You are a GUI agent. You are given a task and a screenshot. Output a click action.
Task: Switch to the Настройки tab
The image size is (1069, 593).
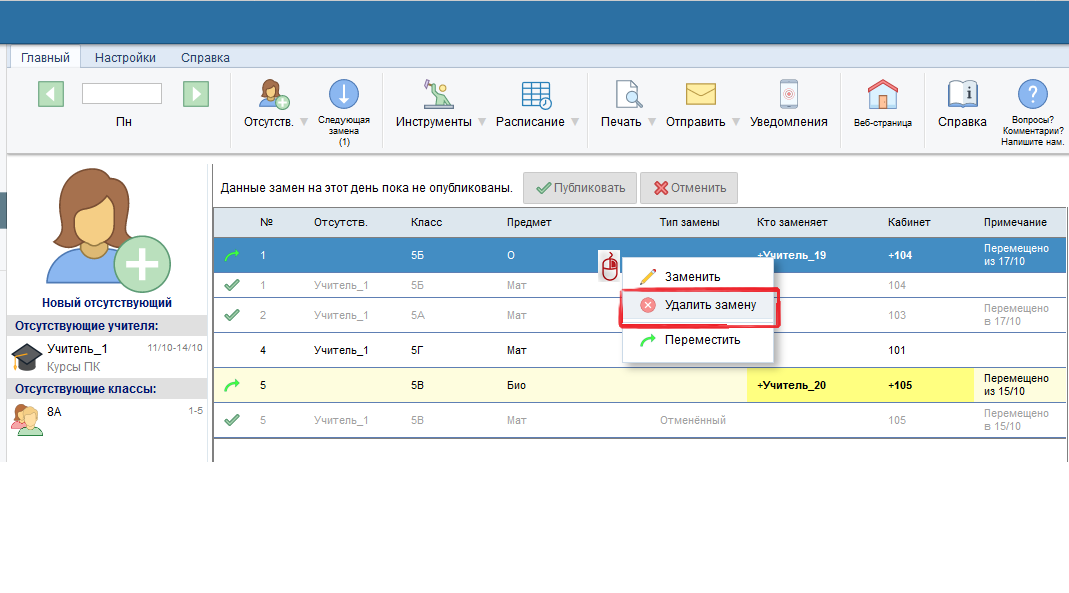pos(125,58)
